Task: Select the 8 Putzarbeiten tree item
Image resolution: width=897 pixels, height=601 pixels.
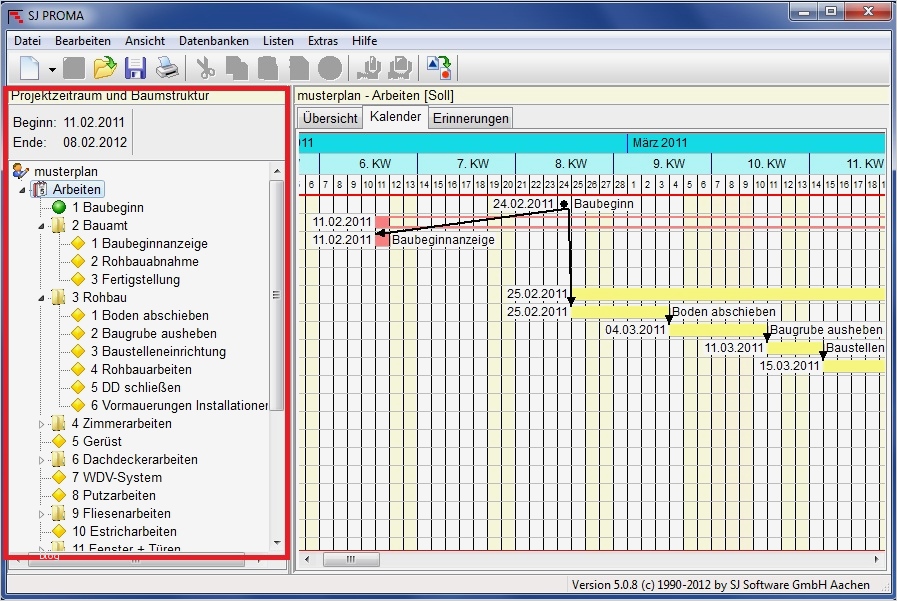Action: pyautogui.click(x=113, y=495)
